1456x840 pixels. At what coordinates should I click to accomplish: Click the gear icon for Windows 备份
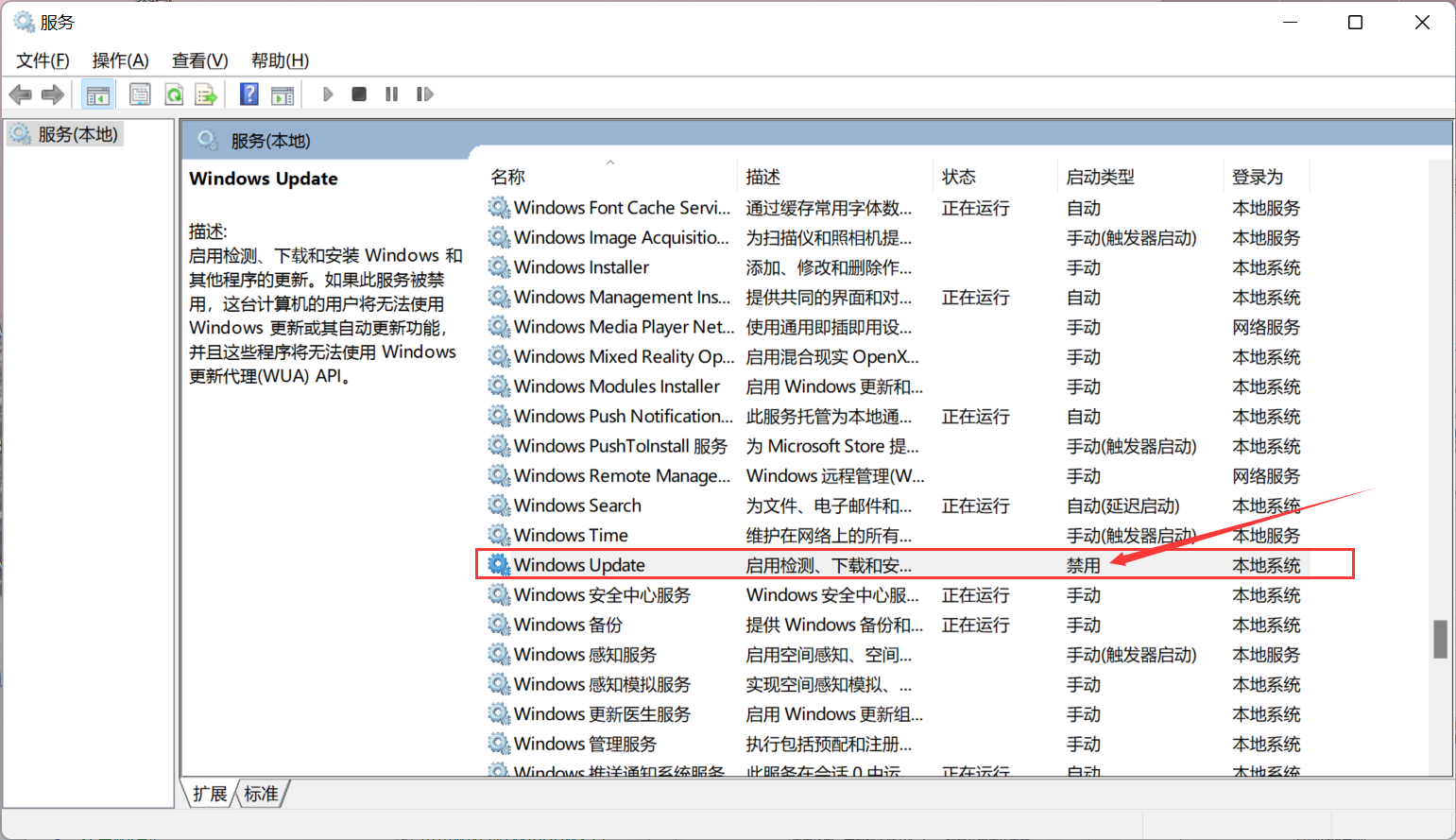pyautogui.click(x=499, y=624)
